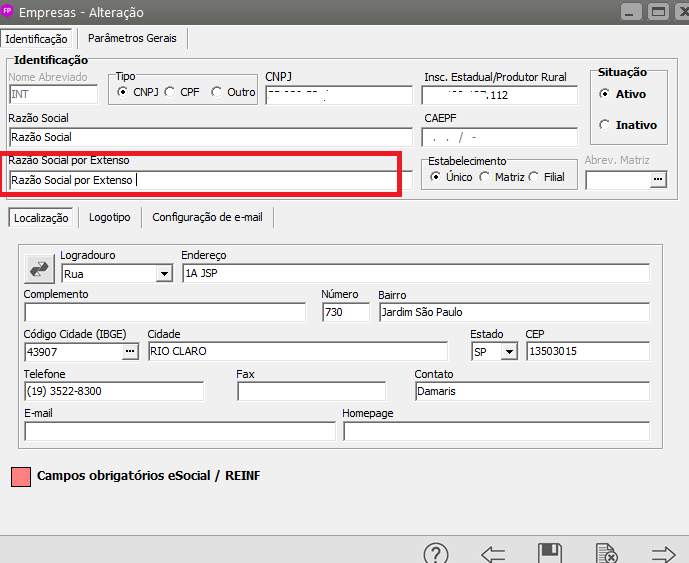Click the pink eSocial legend swatch
Image resolution: width=689 pixels, height=563 pixels.
pyautogui.click(x=19, y=476)
